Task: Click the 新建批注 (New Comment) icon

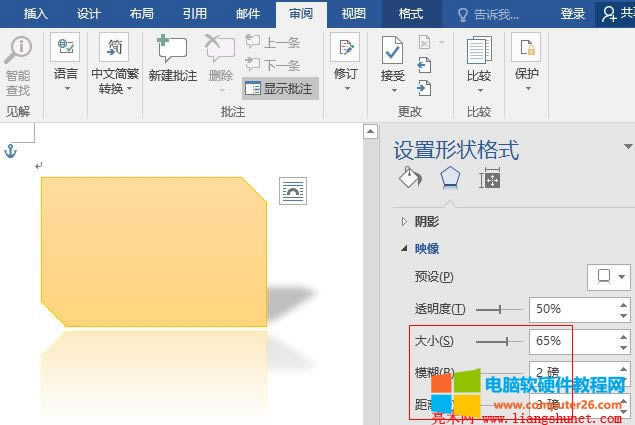Action: point(173,50)
